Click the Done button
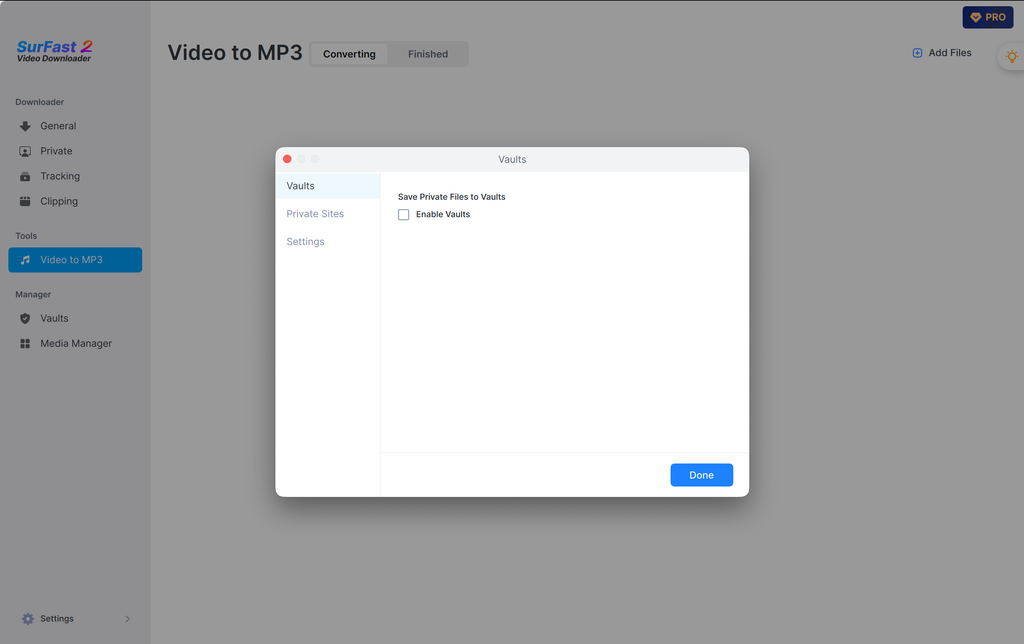The image size is (1024, 644). [701, 475]
